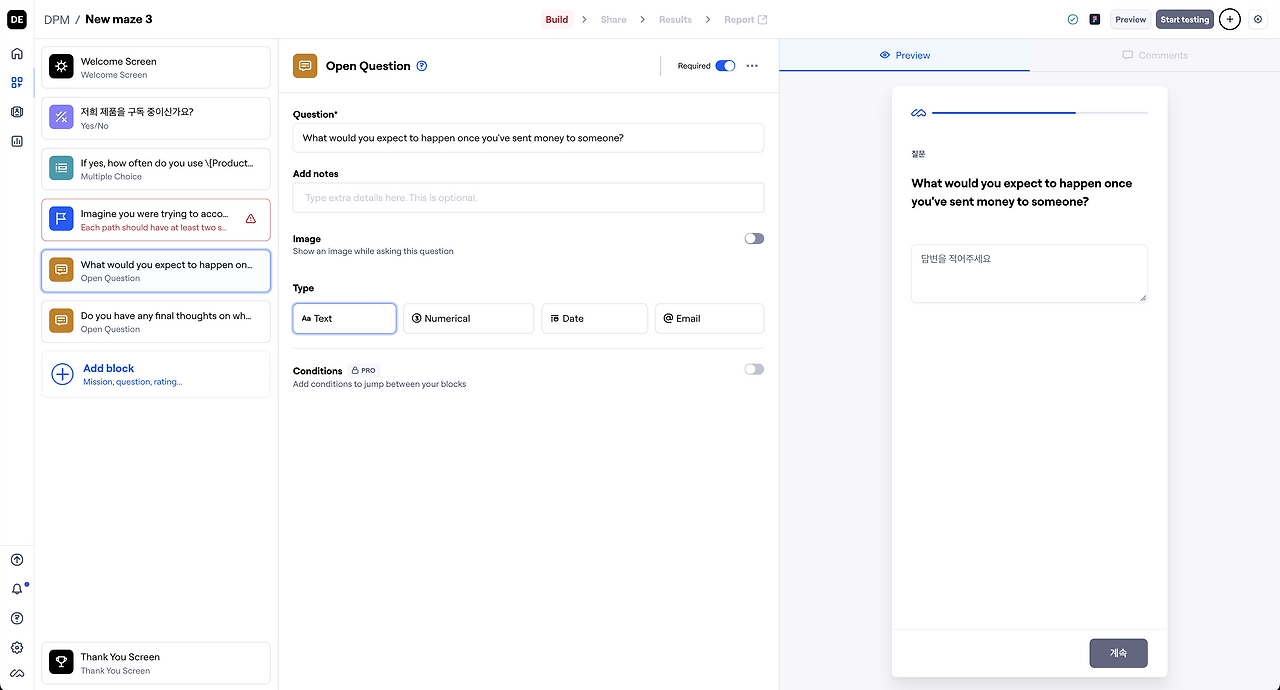
Task: Open the notifications bell icon
Action: [x=17, y=589]
